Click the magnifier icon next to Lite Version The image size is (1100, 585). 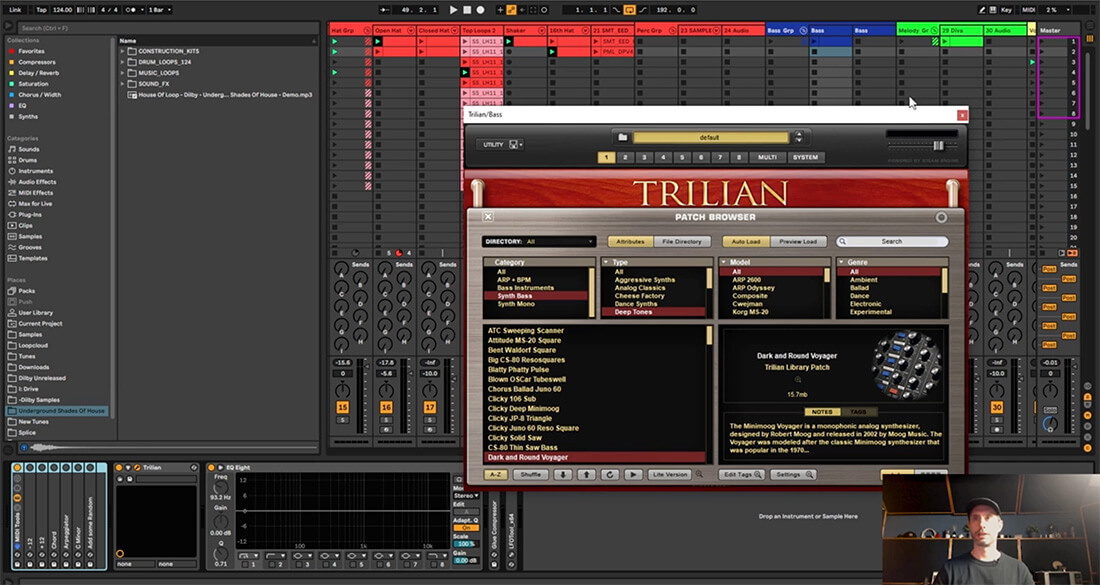click(x=699, y=475)
